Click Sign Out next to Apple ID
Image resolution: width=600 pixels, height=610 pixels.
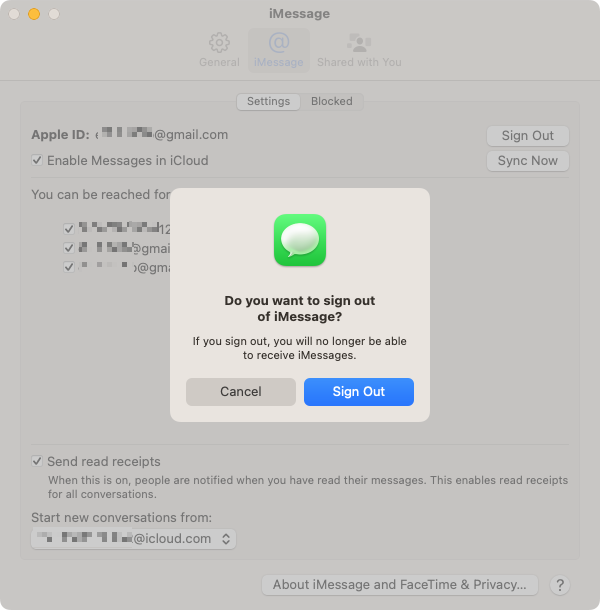528,136
